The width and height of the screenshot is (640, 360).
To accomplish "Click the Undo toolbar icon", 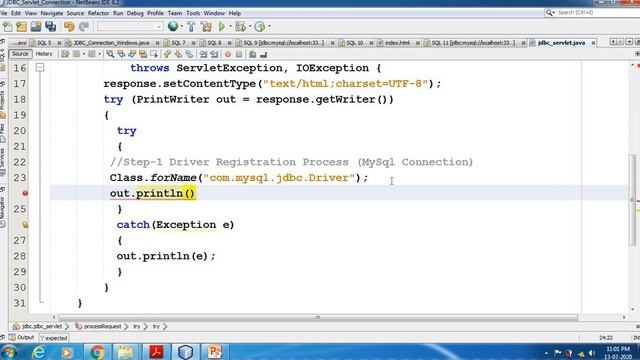I will pyautogui.click(x=69, y=27).
